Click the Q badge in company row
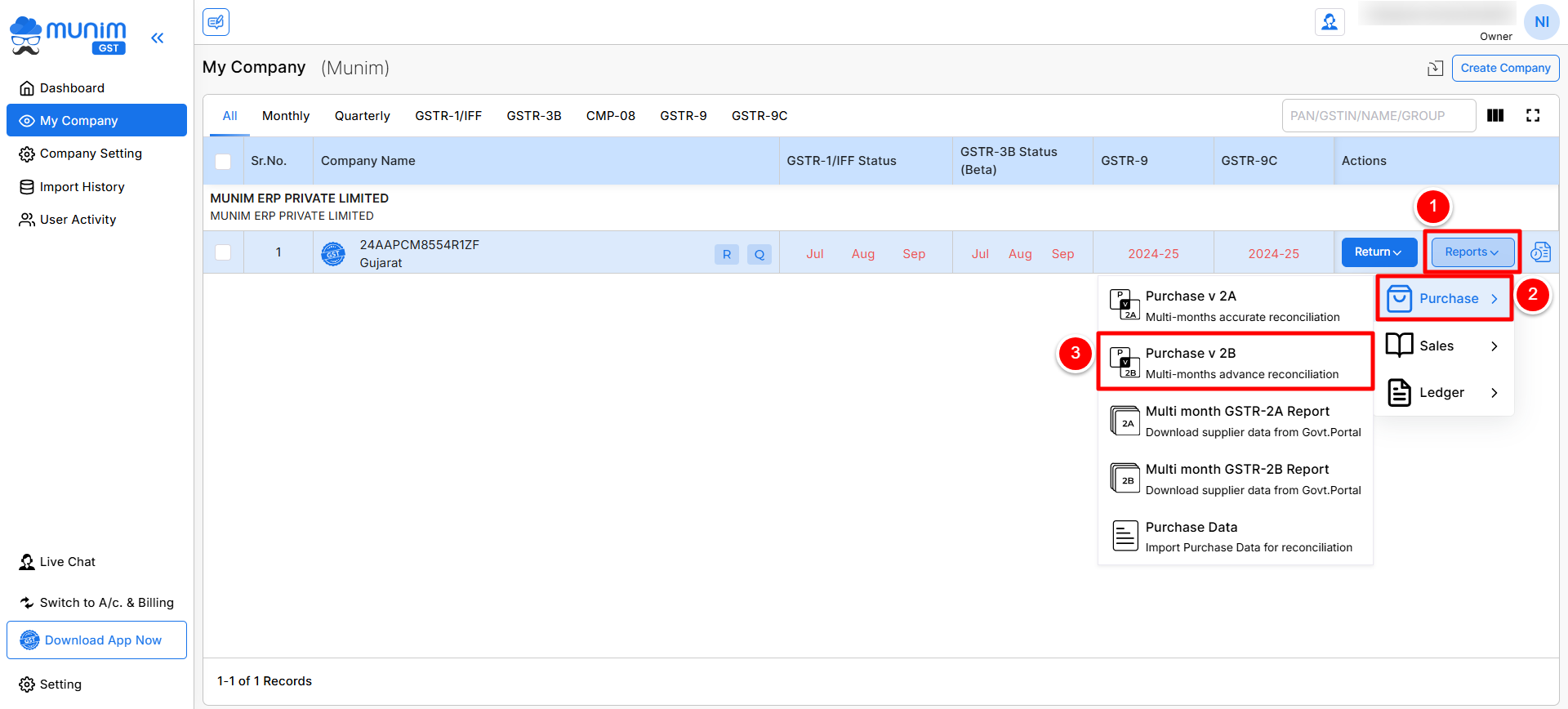This screenshot has width=1568, height=709. point(759,254)
